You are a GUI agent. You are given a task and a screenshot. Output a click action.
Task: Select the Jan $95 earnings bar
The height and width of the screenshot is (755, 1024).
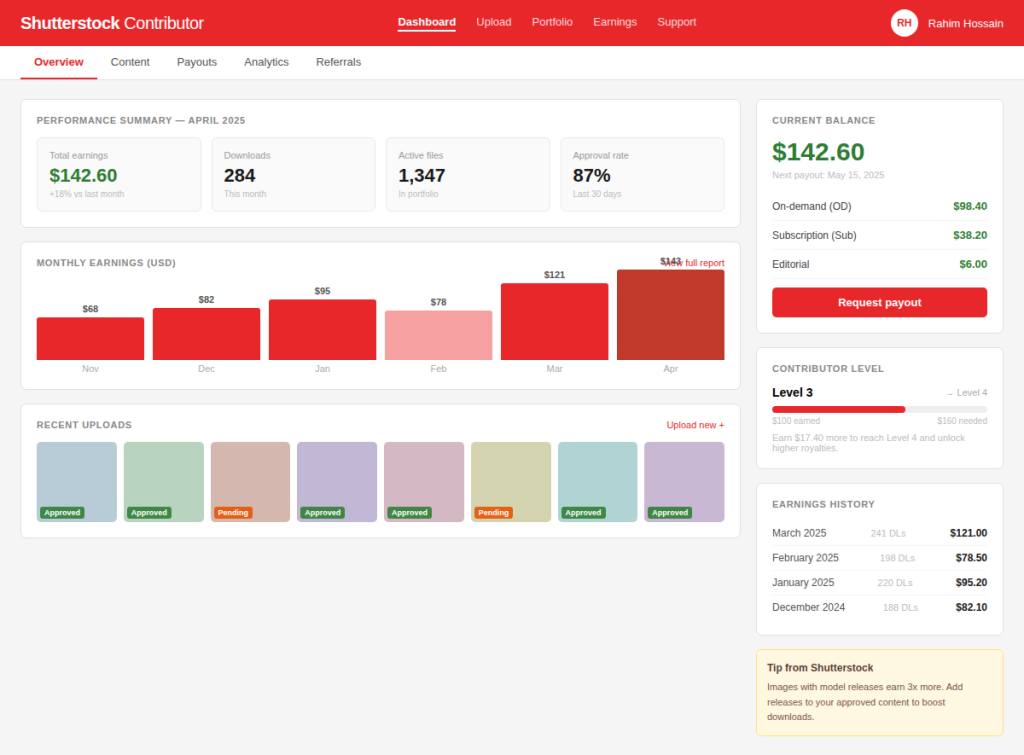323,330
